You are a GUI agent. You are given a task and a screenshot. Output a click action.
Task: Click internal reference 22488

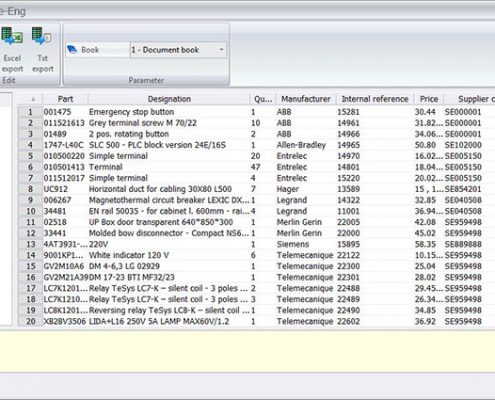348,288
